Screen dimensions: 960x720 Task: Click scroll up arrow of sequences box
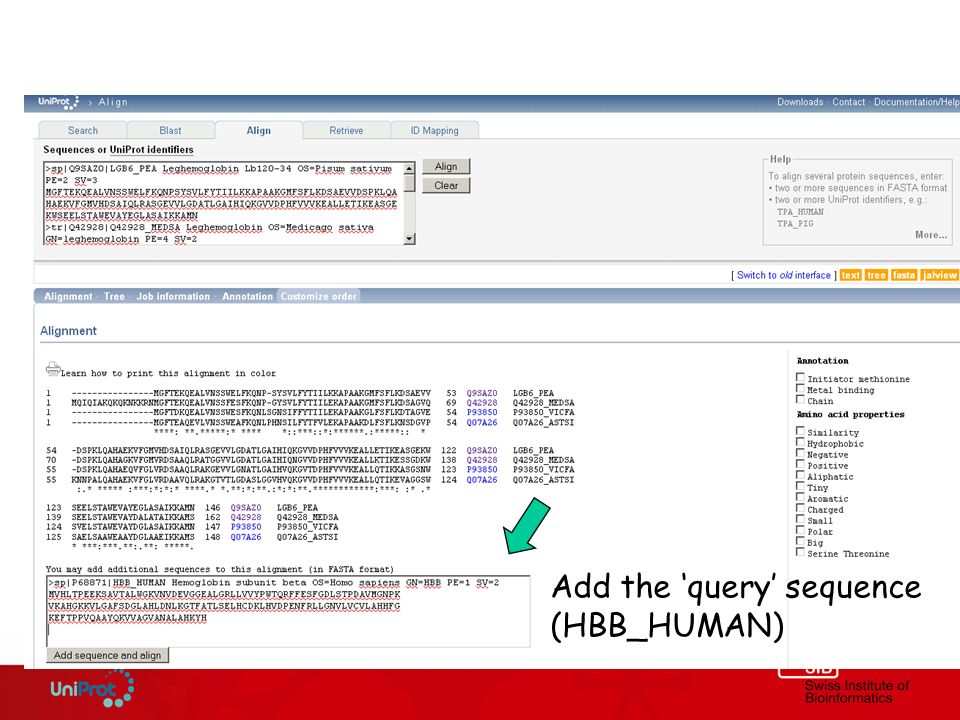pos(410,168)
